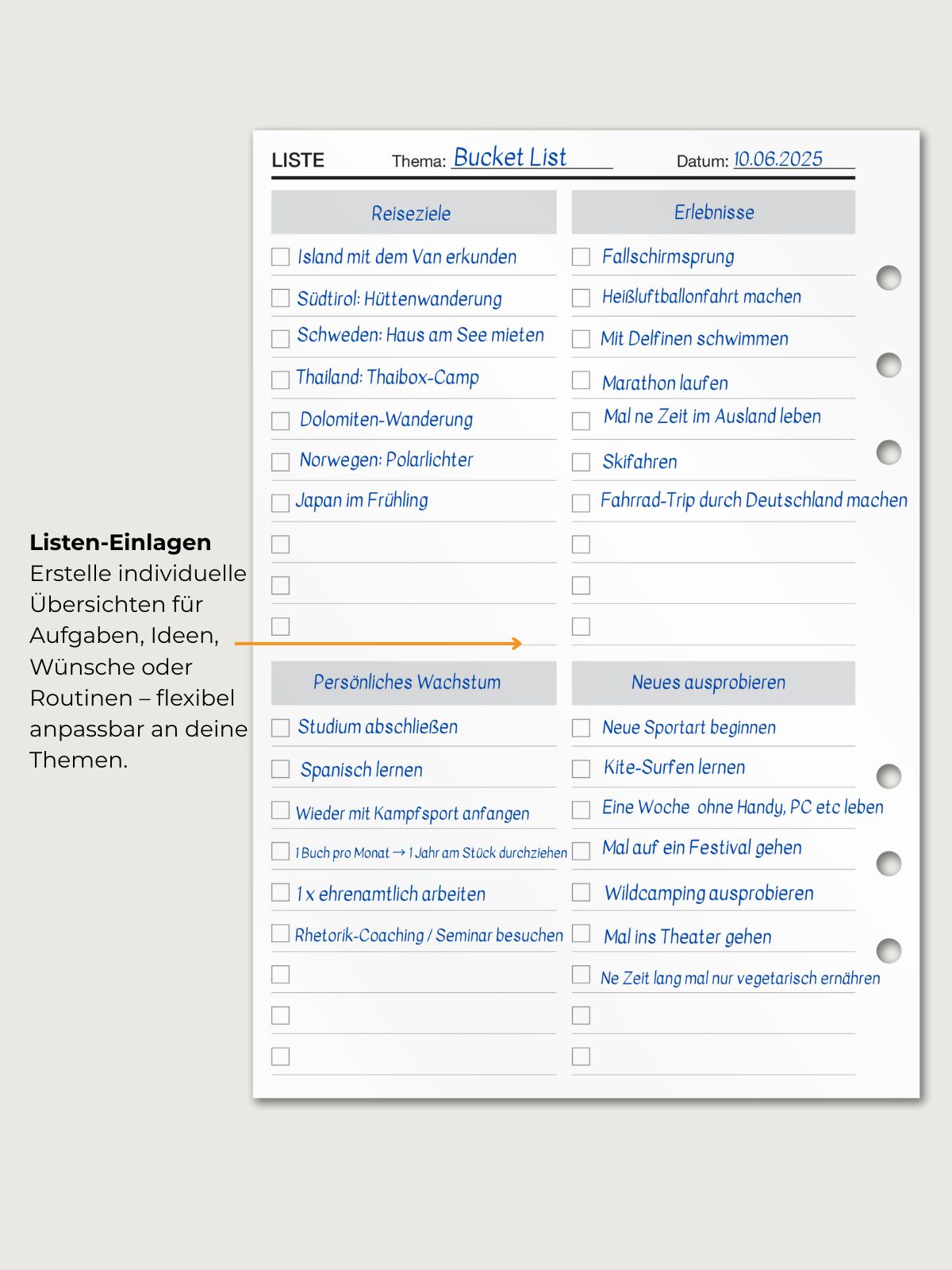
Task: Tick the 'Mal ins Theater gehen' checkbox
Action: [581, 933]
